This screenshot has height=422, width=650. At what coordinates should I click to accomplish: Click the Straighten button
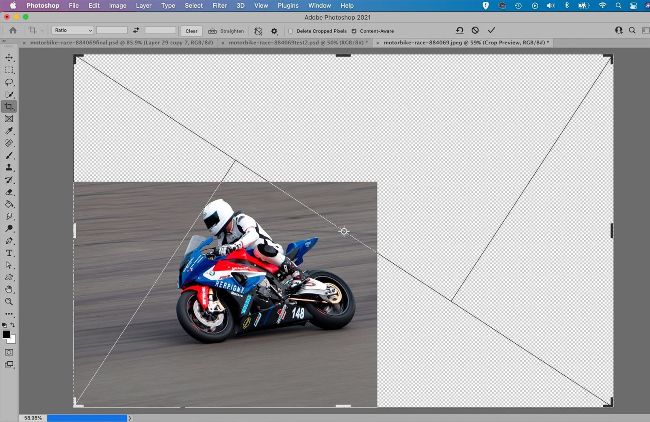226,31
